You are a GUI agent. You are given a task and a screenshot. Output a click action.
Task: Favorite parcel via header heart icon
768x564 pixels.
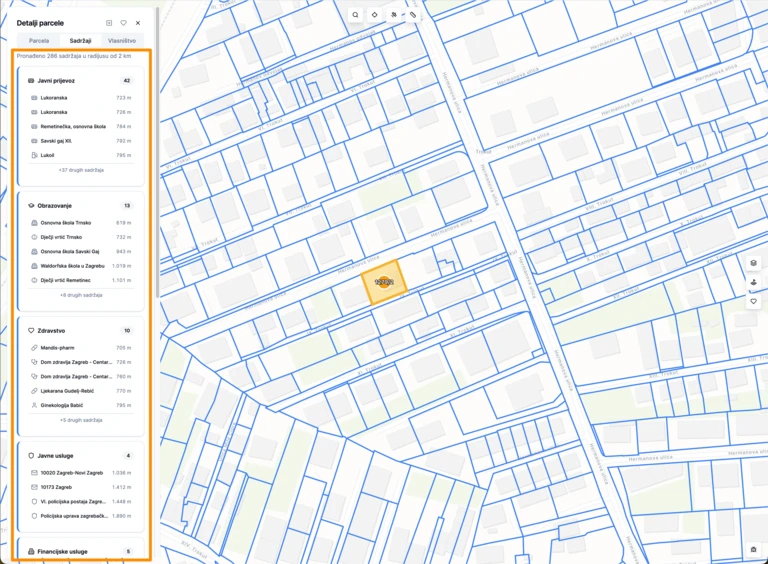(123, 22)
